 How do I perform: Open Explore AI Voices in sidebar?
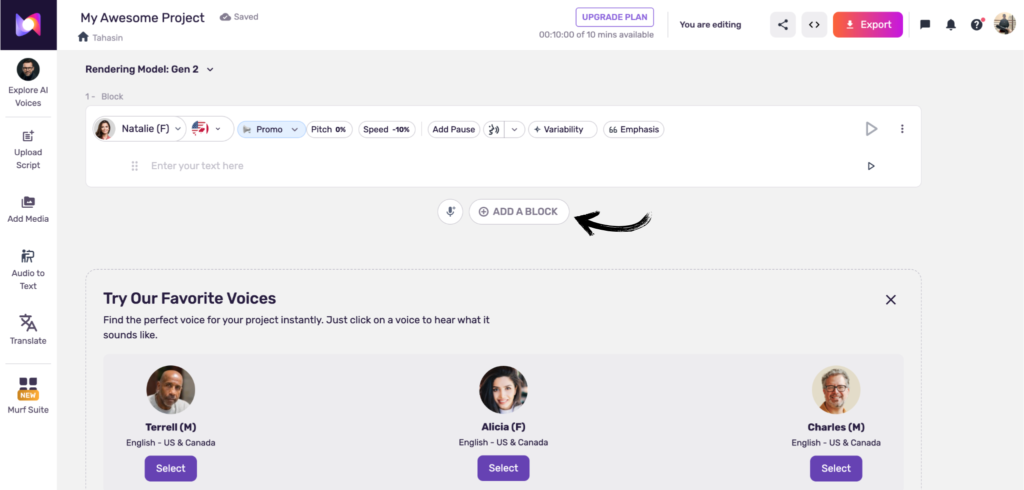click(x=28, y=82)
